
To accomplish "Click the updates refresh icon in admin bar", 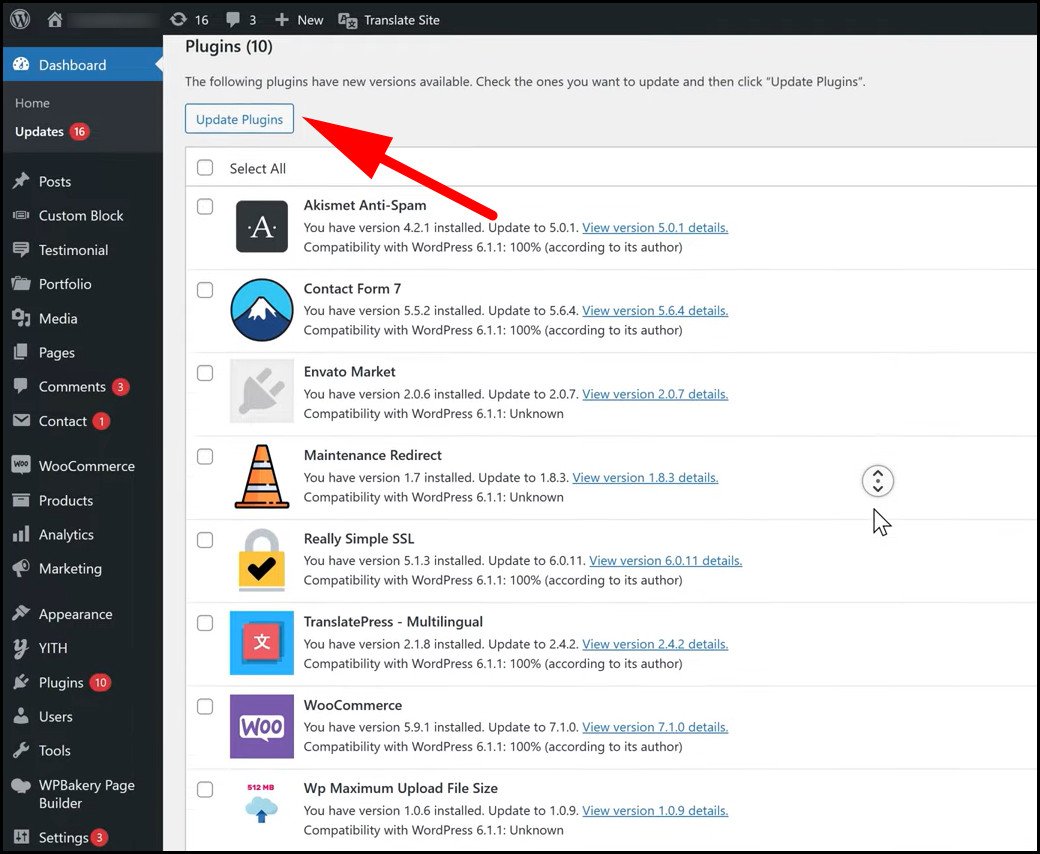I will [178, 19].
